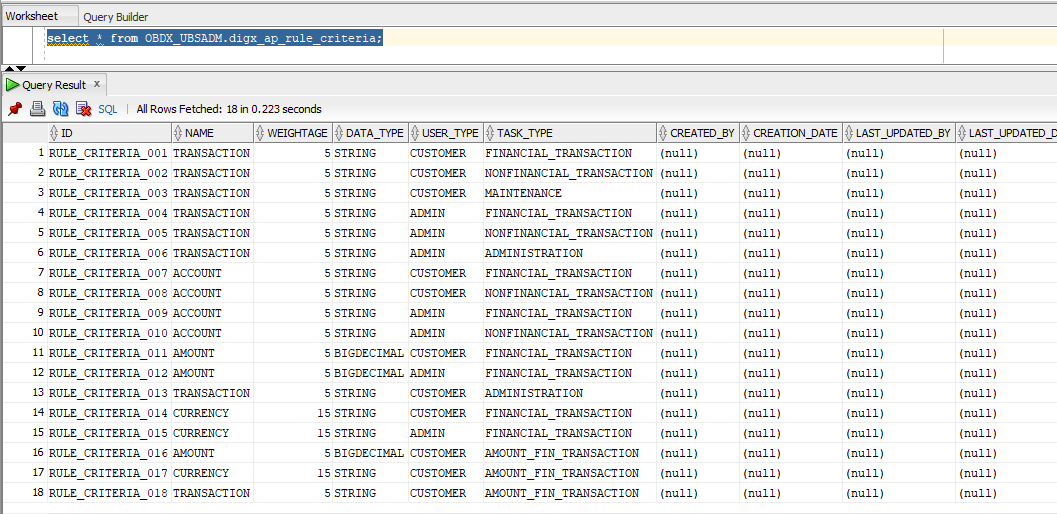Open the Query Builder tab
The image size is (1057, 514).
(x=116, y=17)
